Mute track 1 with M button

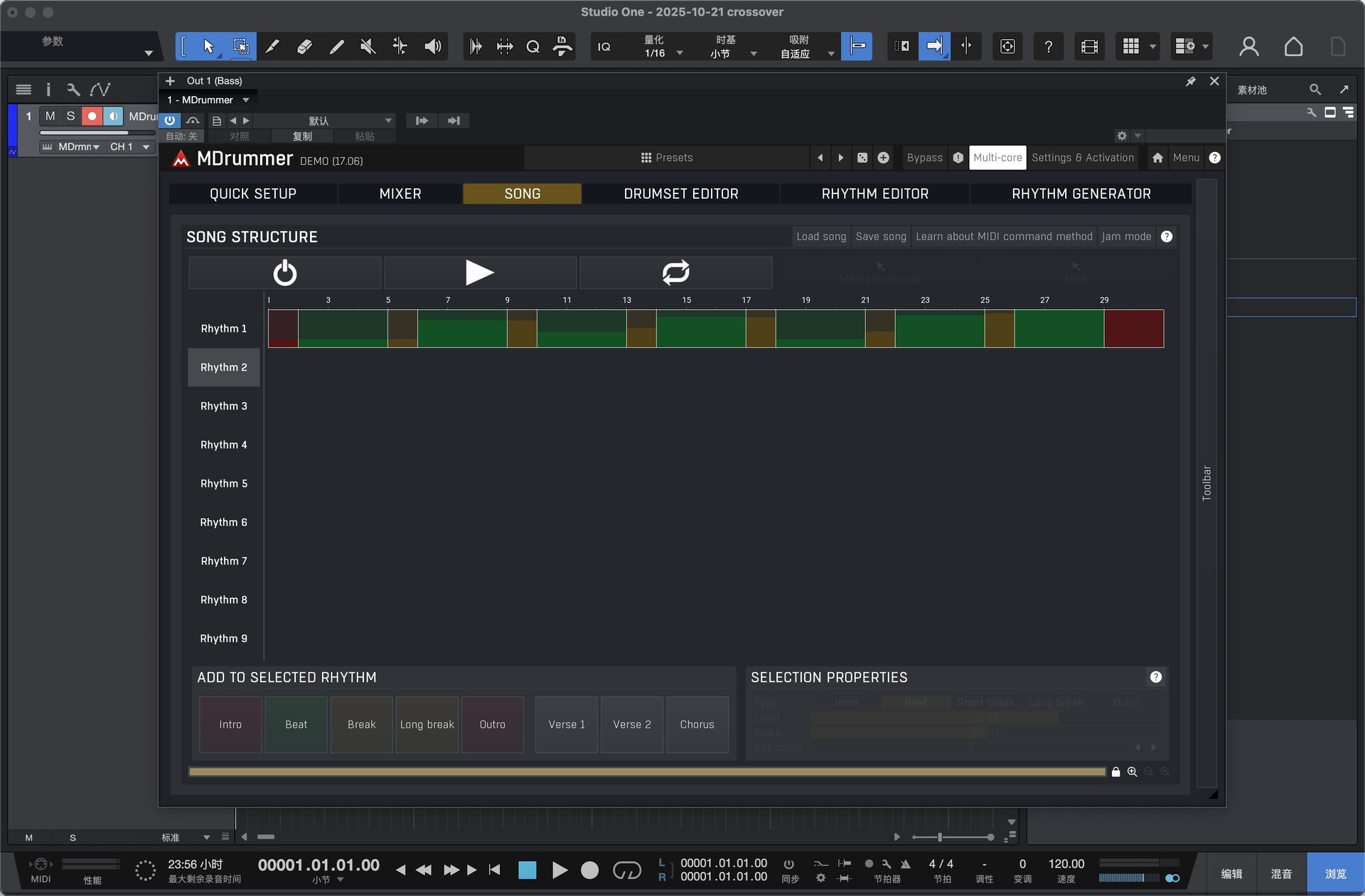50,116
